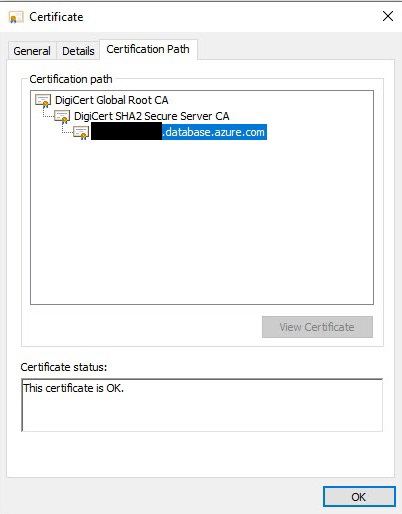Viewport: 402px width, 514px height.
Task: Click the 'Certificate' window title text
Action: coord(56,17)
